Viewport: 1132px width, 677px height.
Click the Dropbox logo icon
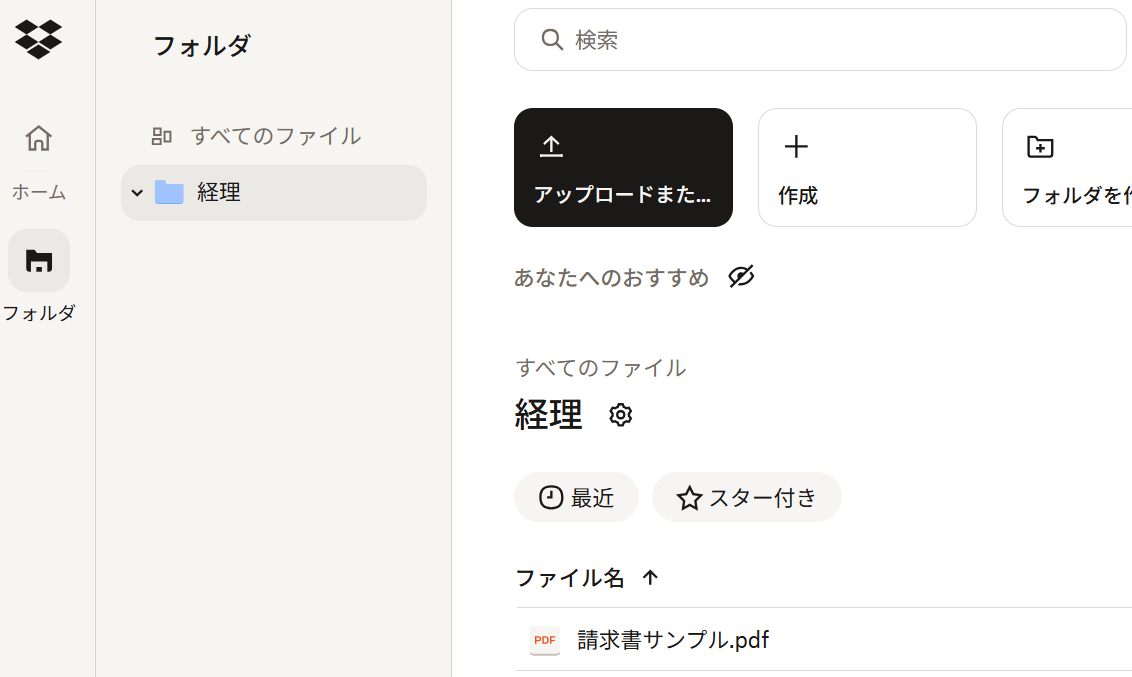39,39
